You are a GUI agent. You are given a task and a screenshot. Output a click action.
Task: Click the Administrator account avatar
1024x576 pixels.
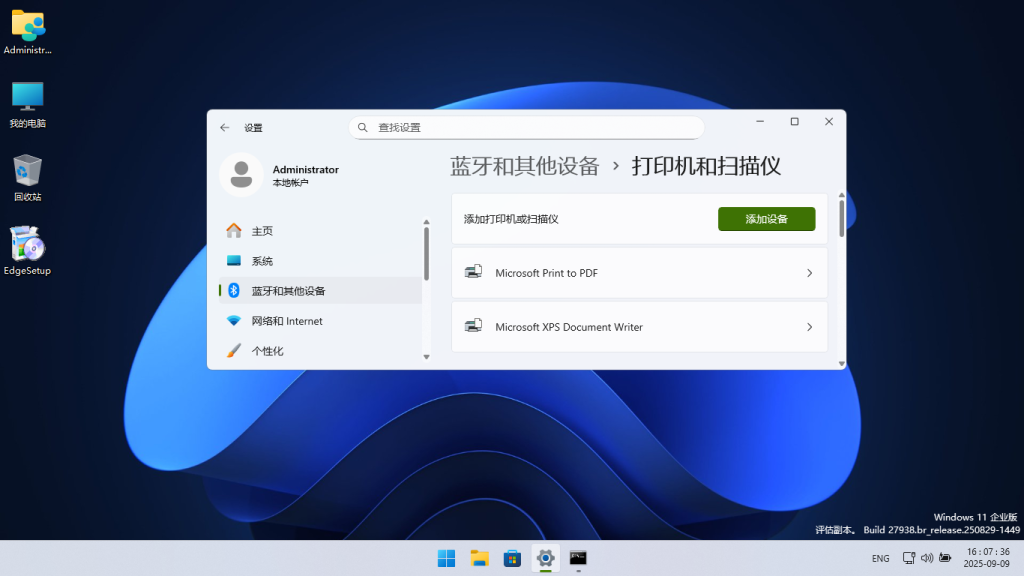[241, 174]
